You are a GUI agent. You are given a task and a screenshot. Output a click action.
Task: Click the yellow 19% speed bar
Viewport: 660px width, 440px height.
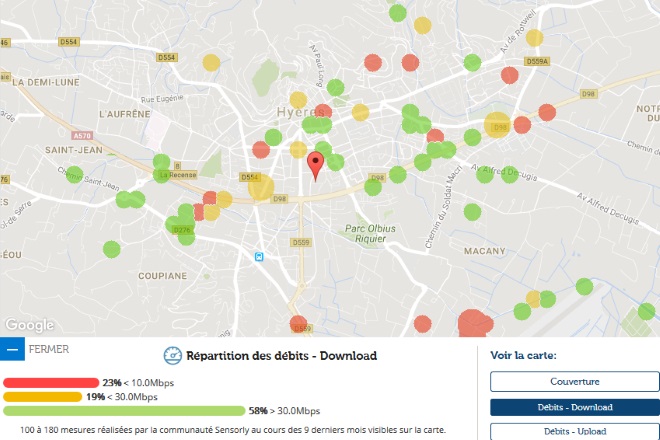42,397
